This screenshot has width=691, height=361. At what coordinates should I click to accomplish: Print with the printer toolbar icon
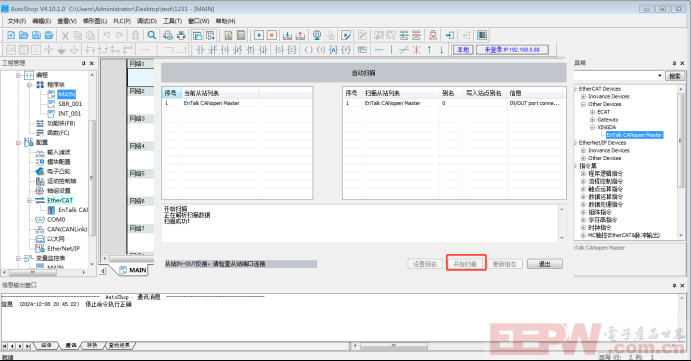coord(181,35)
